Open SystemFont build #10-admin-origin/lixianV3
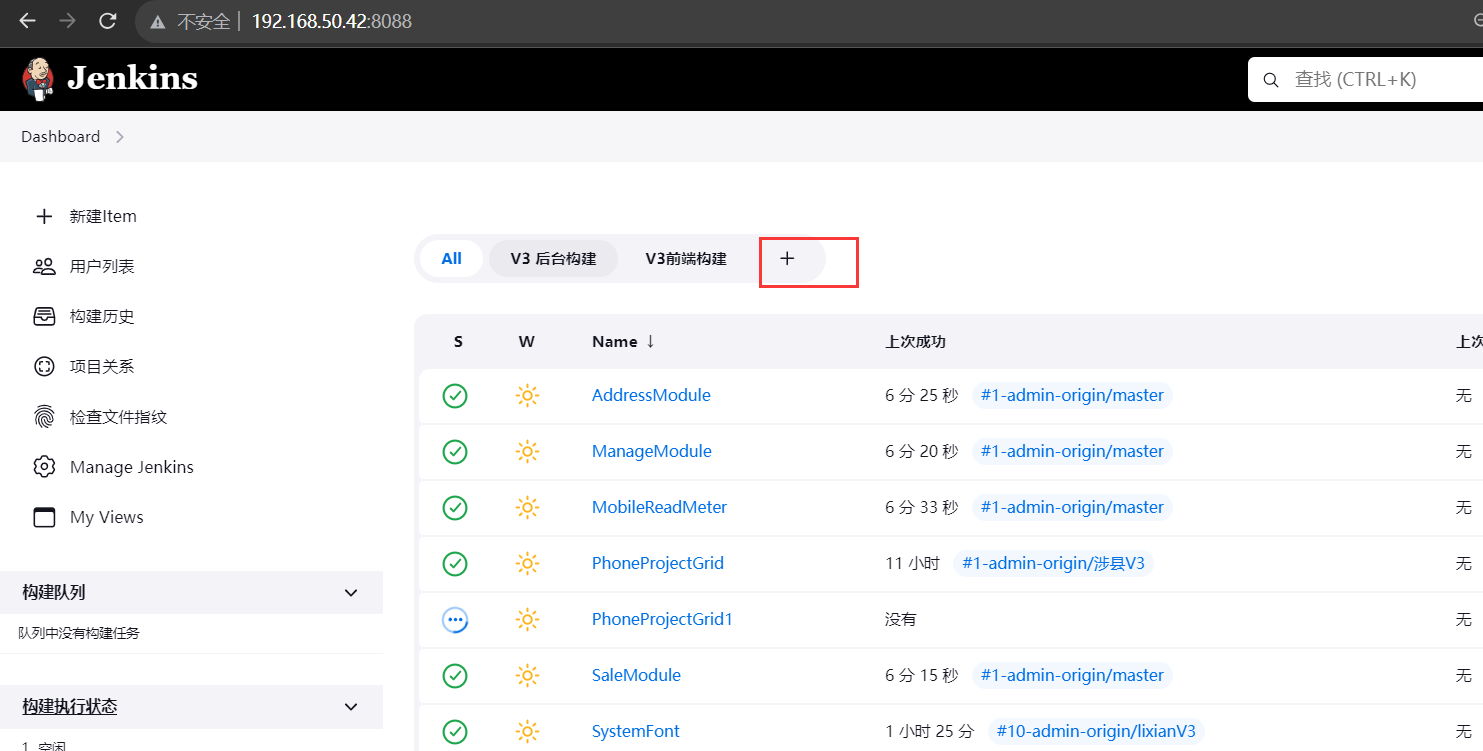 point(1096,731)
